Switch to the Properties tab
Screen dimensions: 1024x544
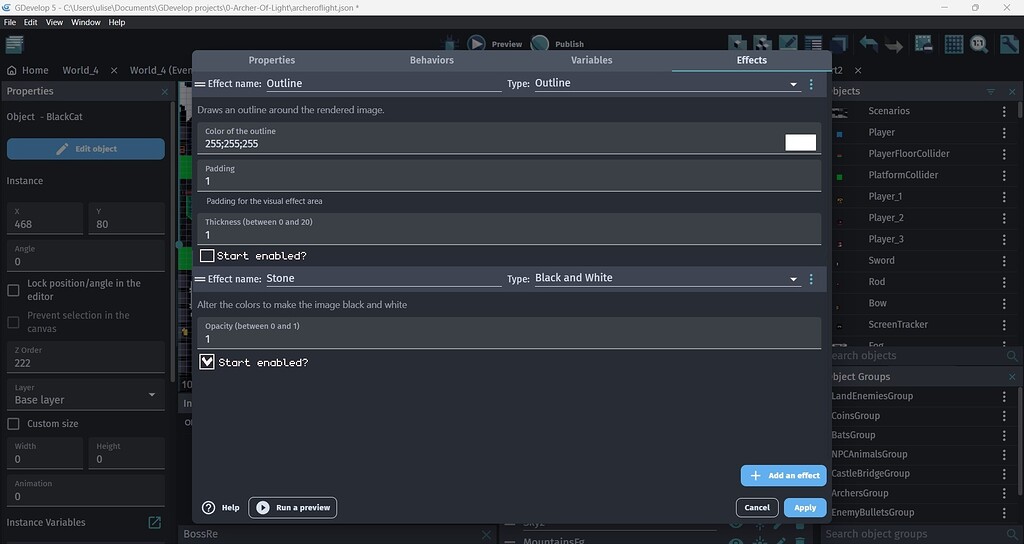272,60
